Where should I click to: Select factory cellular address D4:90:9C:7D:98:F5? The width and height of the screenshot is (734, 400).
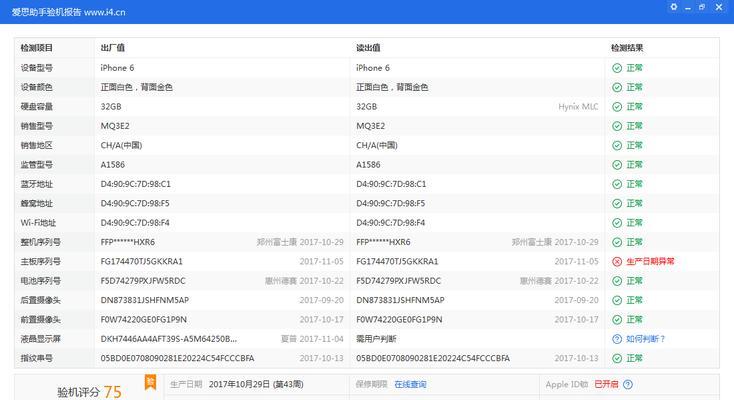[135, 203]
